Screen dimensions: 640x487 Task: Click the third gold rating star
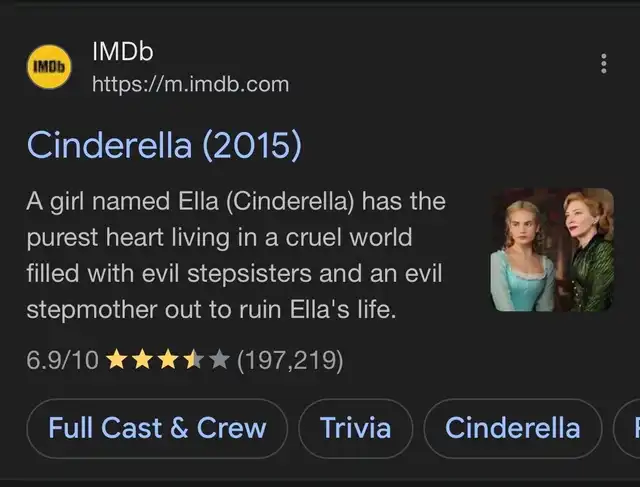click(x=168, y=360)
